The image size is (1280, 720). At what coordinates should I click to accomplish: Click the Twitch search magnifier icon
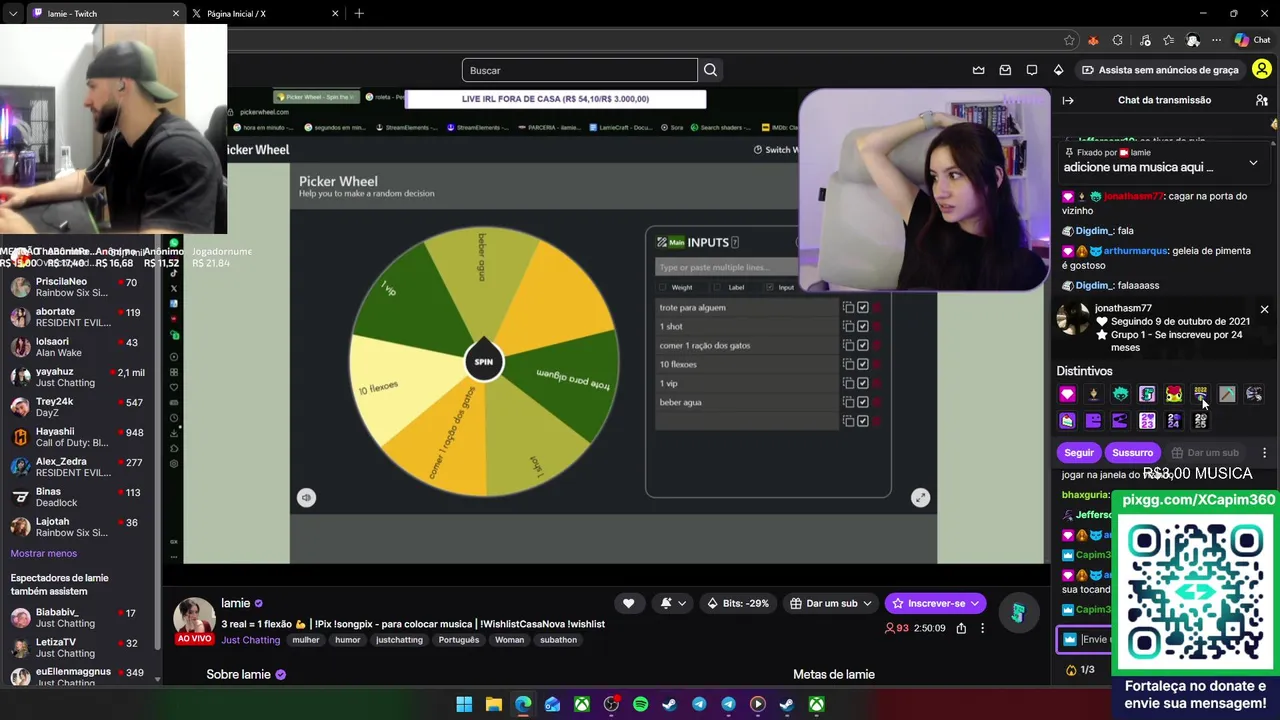[710, 70]
